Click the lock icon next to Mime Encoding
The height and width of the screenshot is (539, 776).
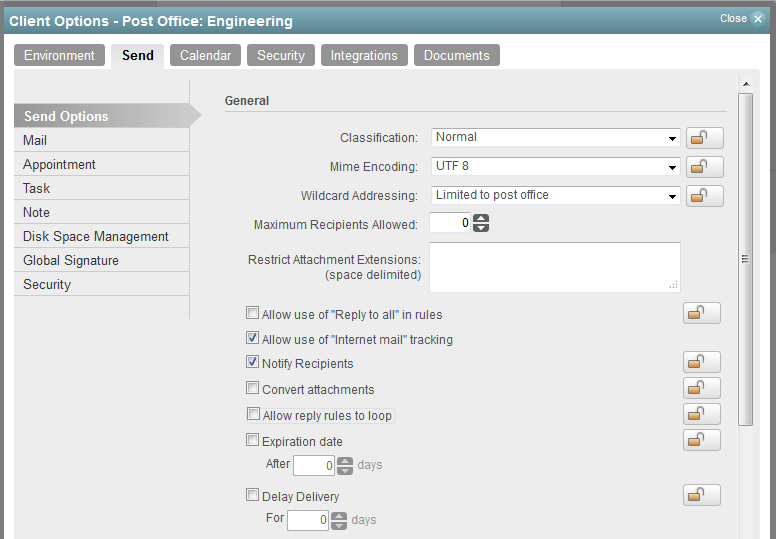click(705, 167)
